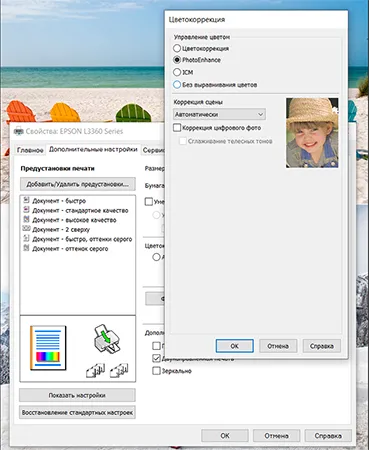Confirm Цветокоррекция dialog with OK
This screenshot has width=369, height=450.
click(x=235, y=346)
